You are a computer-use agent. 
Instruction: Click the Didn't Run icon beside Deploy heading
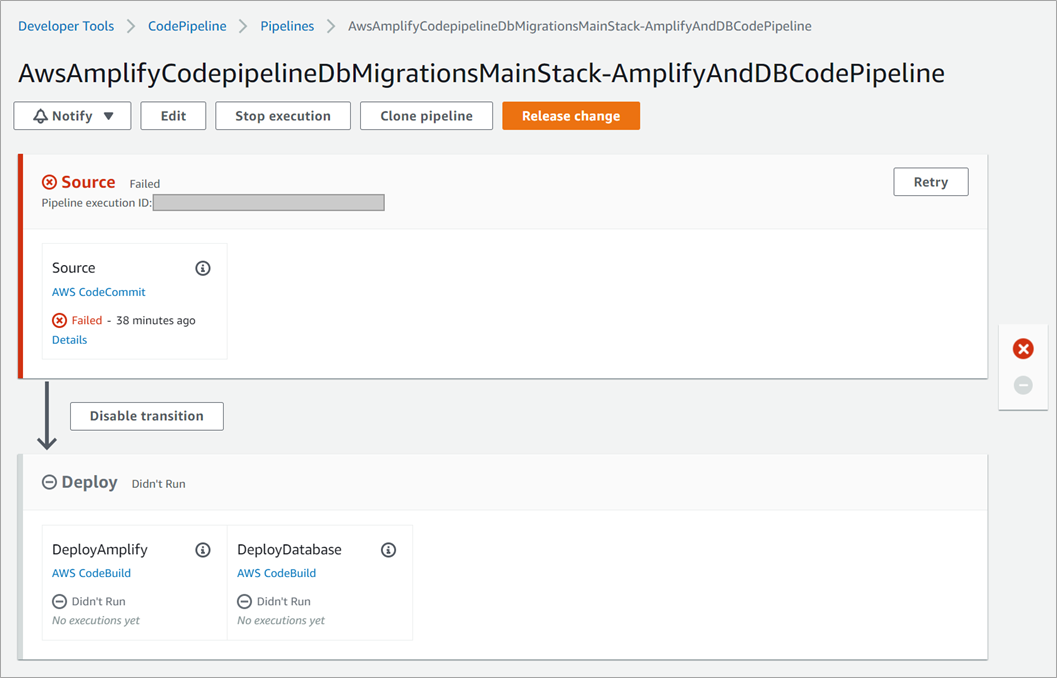(49, 483)
